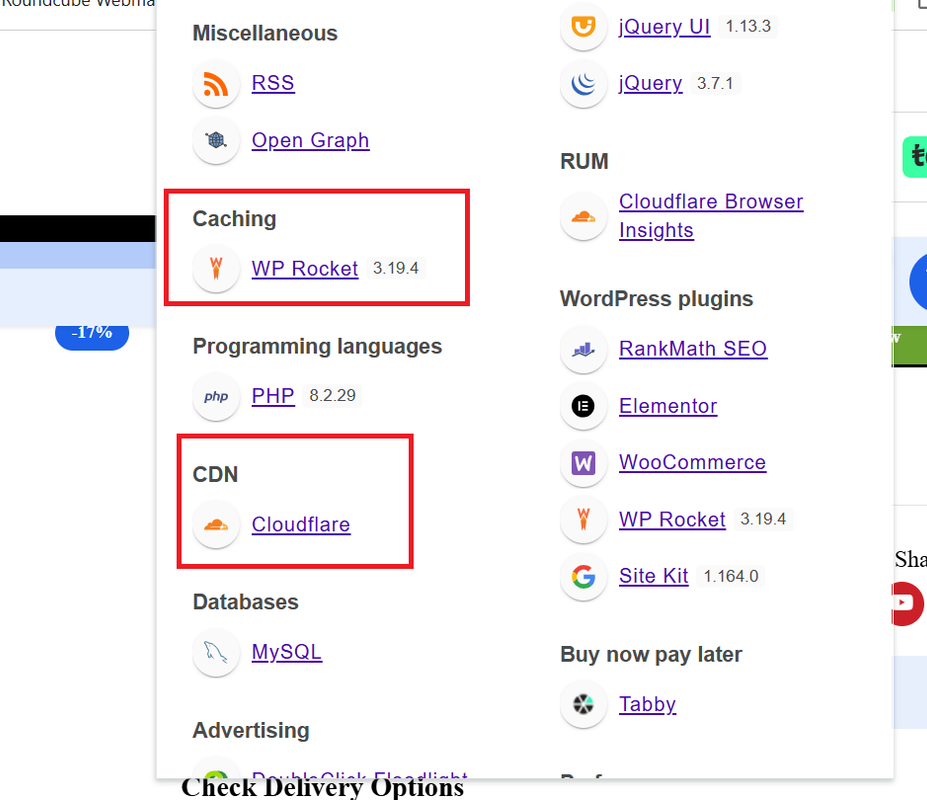
Task: Click the jQuery UI icon
Action: pos(584,27)
